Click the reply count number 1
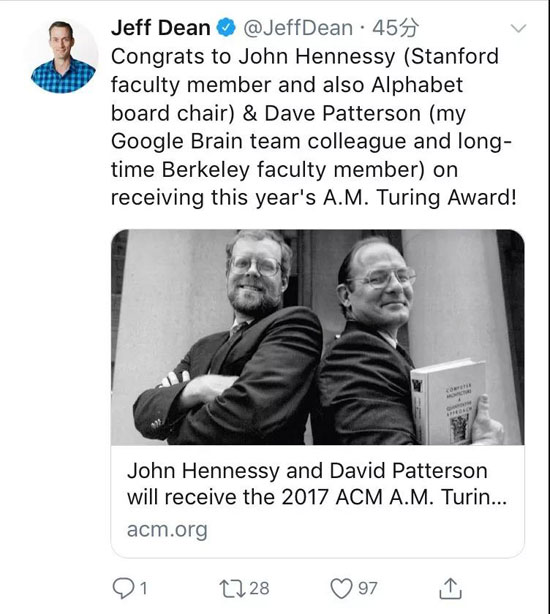This screenshot has height=614, width=550. click(x=144, y=589)
